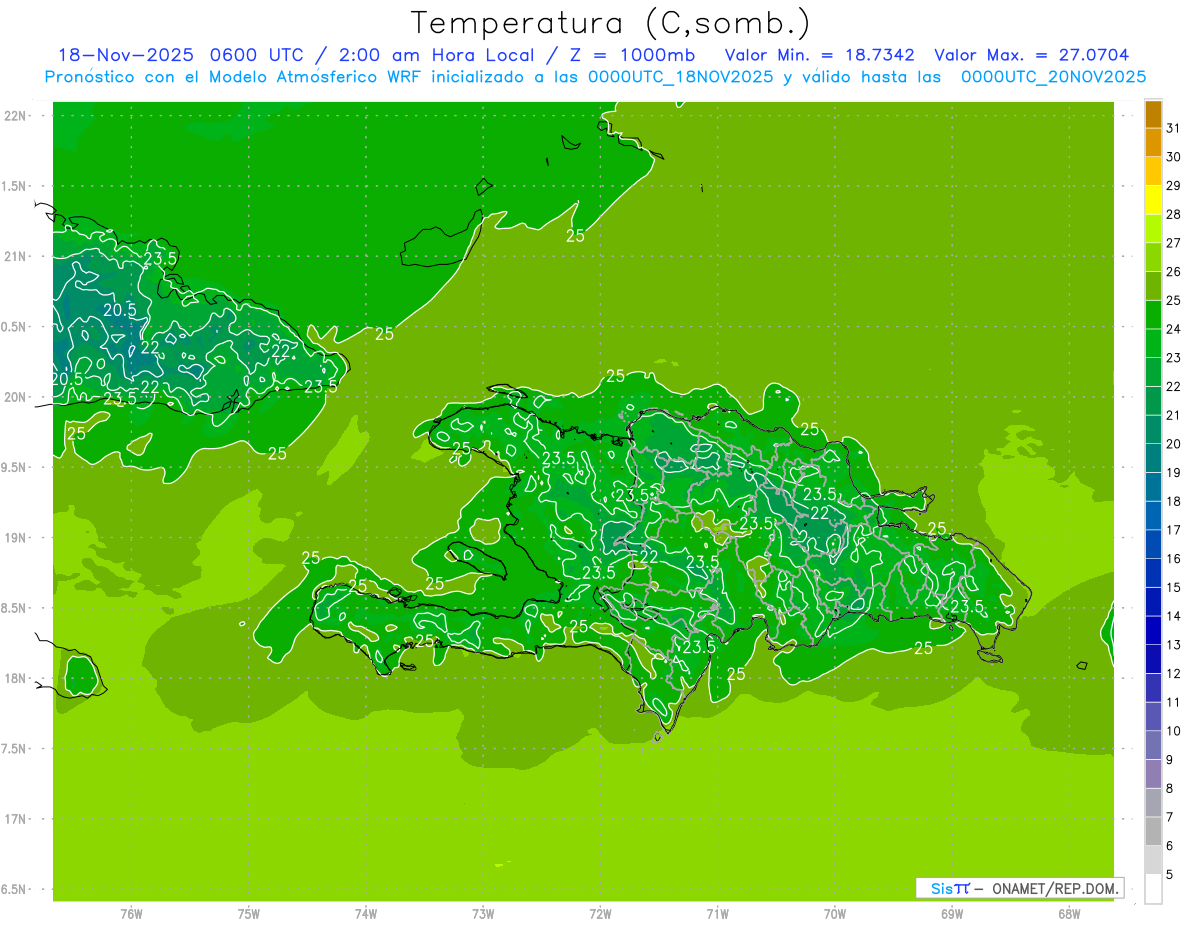Click the 31 value on the color scale

[x=1174, y=128]
